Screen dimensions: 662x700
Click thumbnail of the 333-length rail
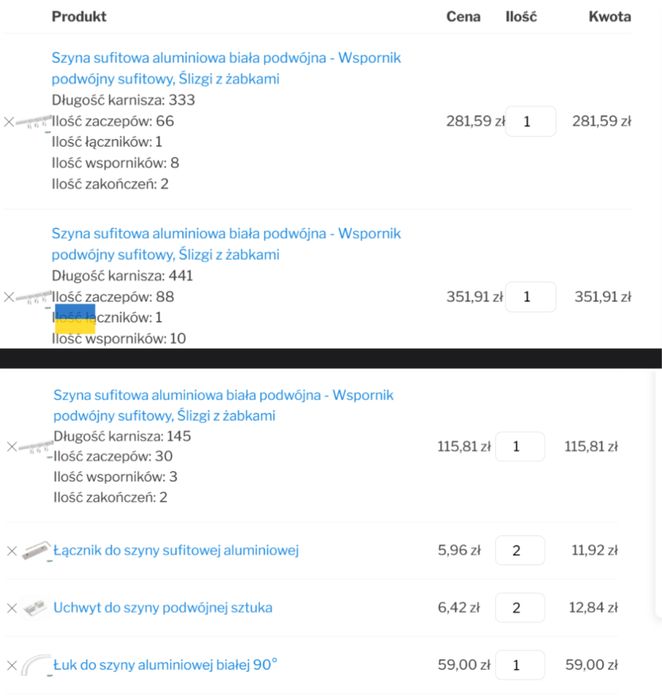(34, 122)
